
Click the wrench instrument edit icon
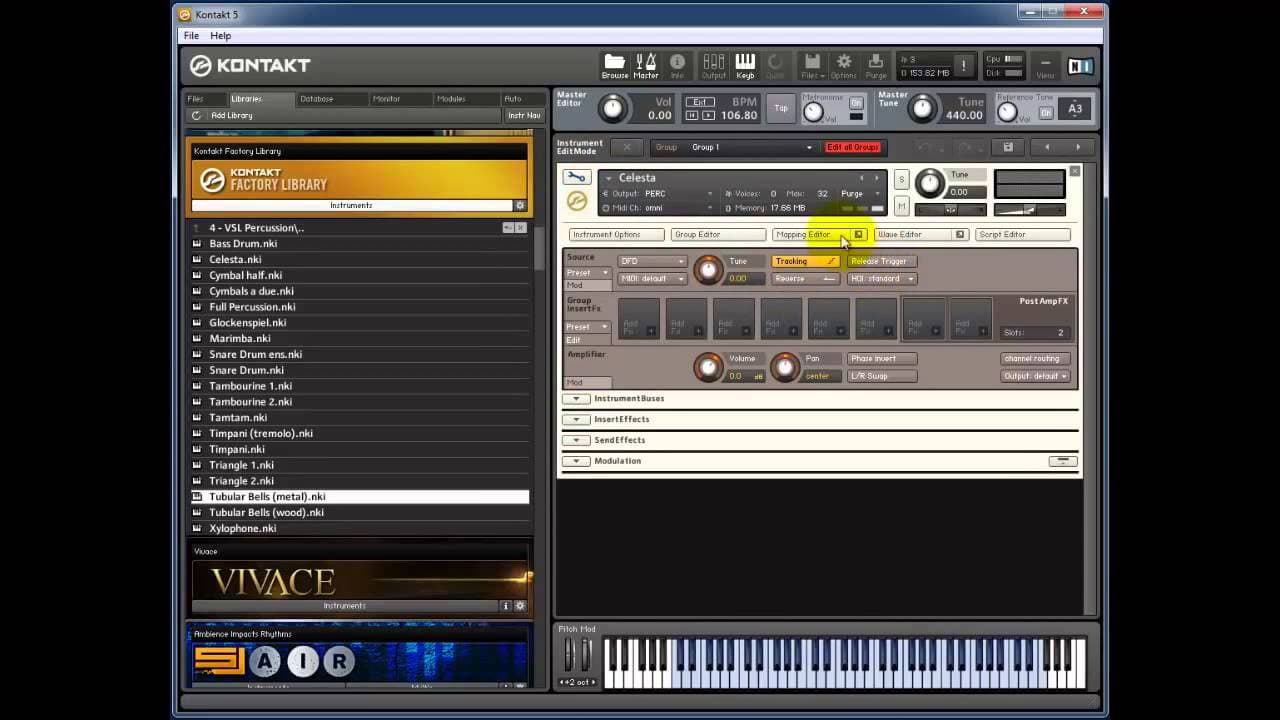click(577, 177)
